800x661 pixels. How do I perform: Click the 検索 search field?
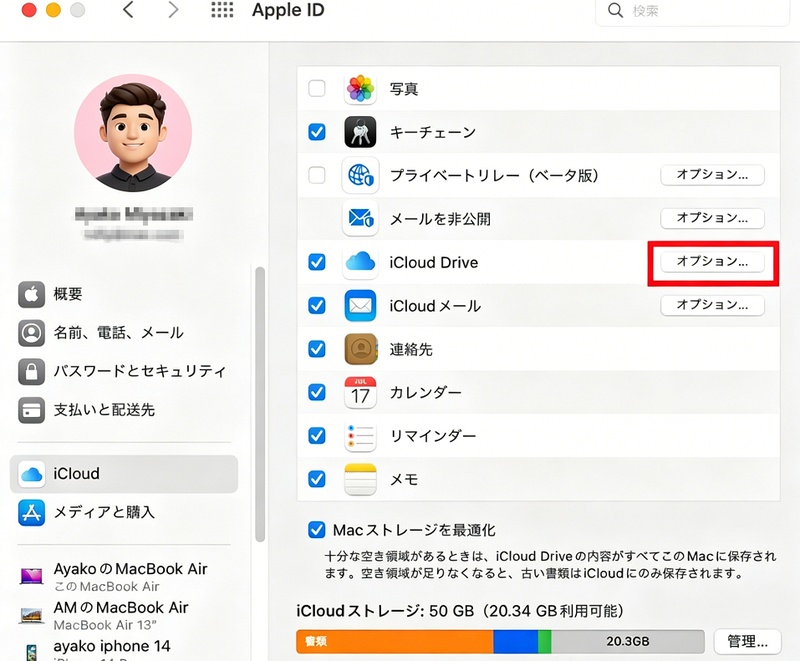point(693,11)
